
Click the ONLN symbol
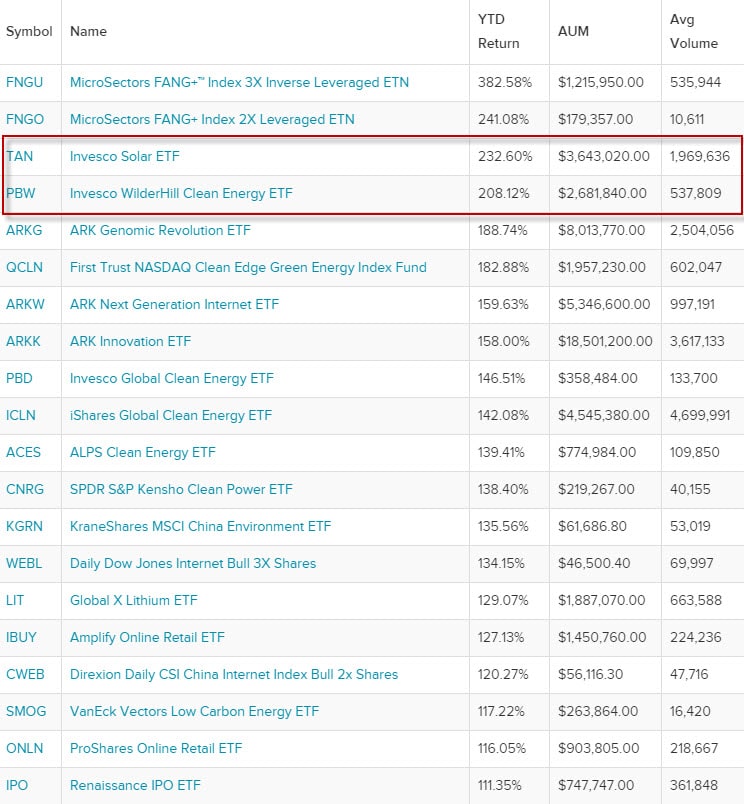coord(25,748)
